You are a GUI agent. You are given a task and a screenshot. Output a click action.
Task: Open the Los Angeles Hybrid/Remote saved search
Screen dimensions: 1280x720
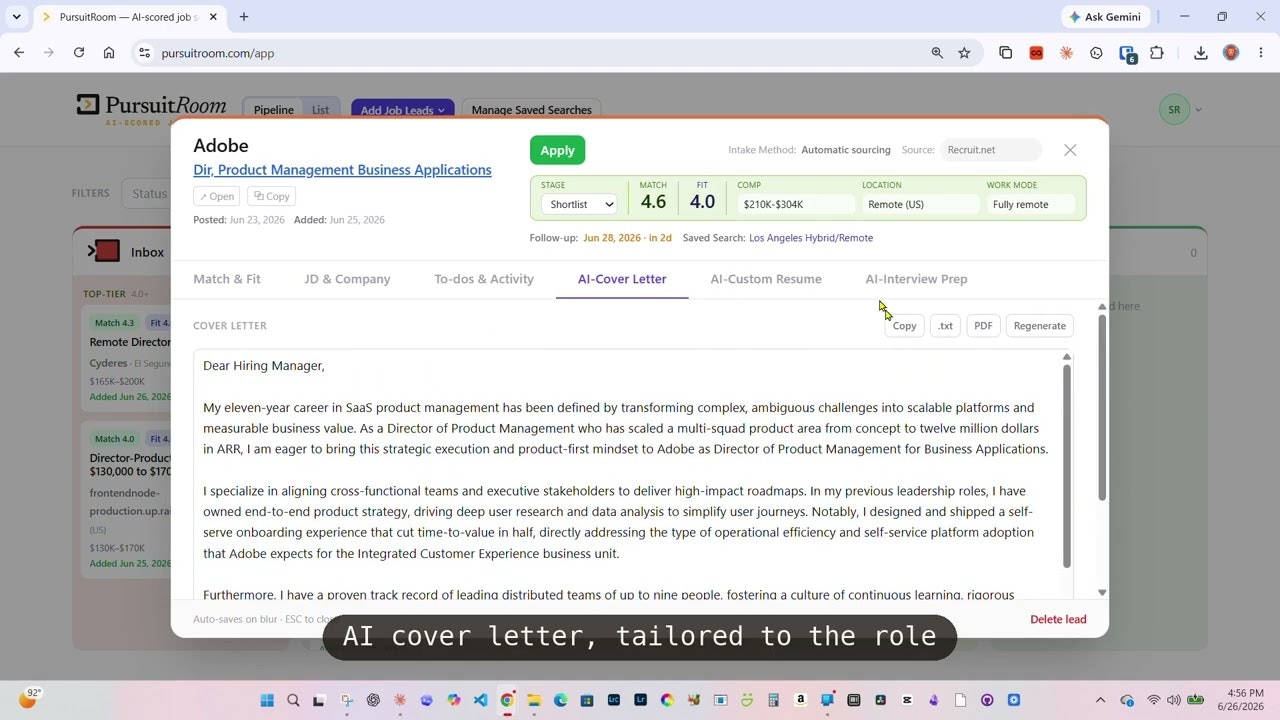811,238
